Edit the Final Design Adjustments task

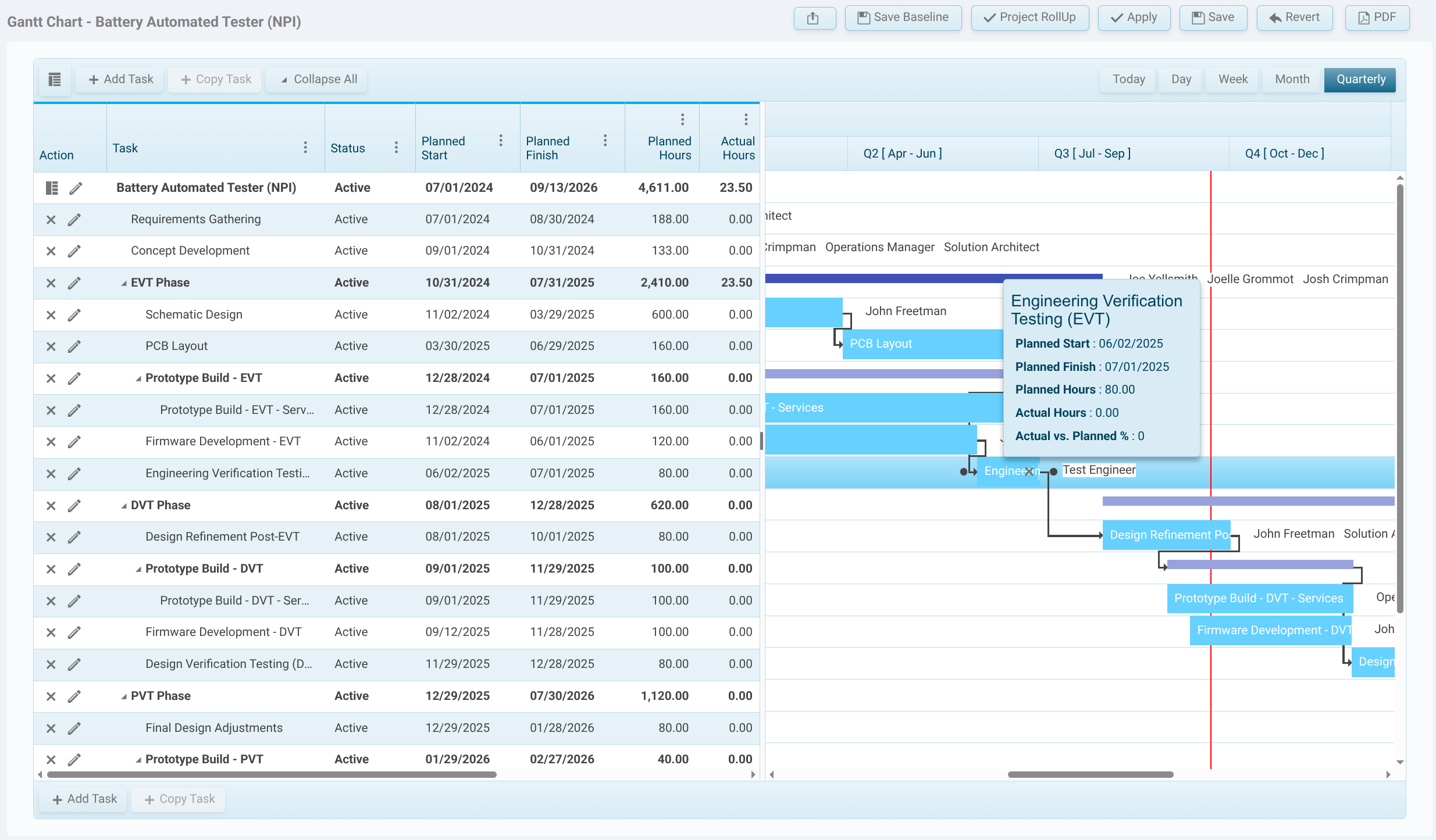[74, 728]
